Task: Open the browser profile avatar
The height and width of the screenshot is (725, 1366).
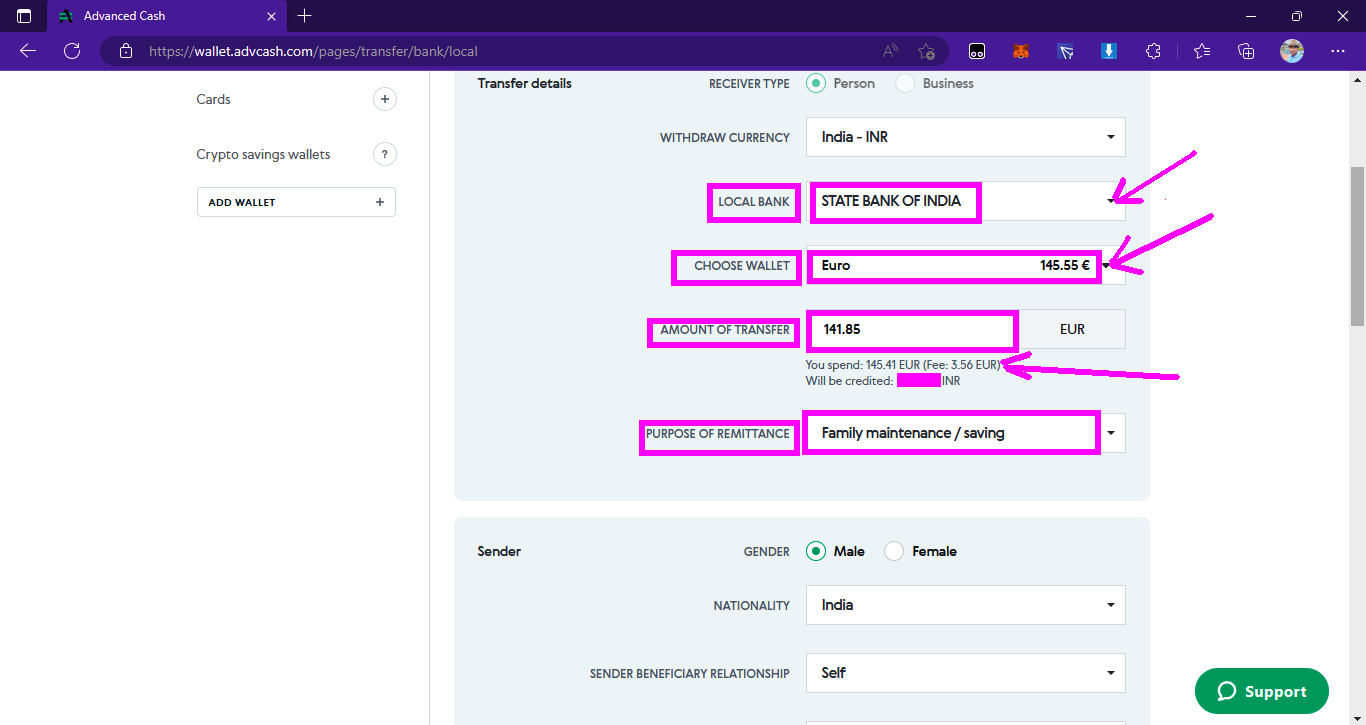Action: click(x=1292, y=51)
